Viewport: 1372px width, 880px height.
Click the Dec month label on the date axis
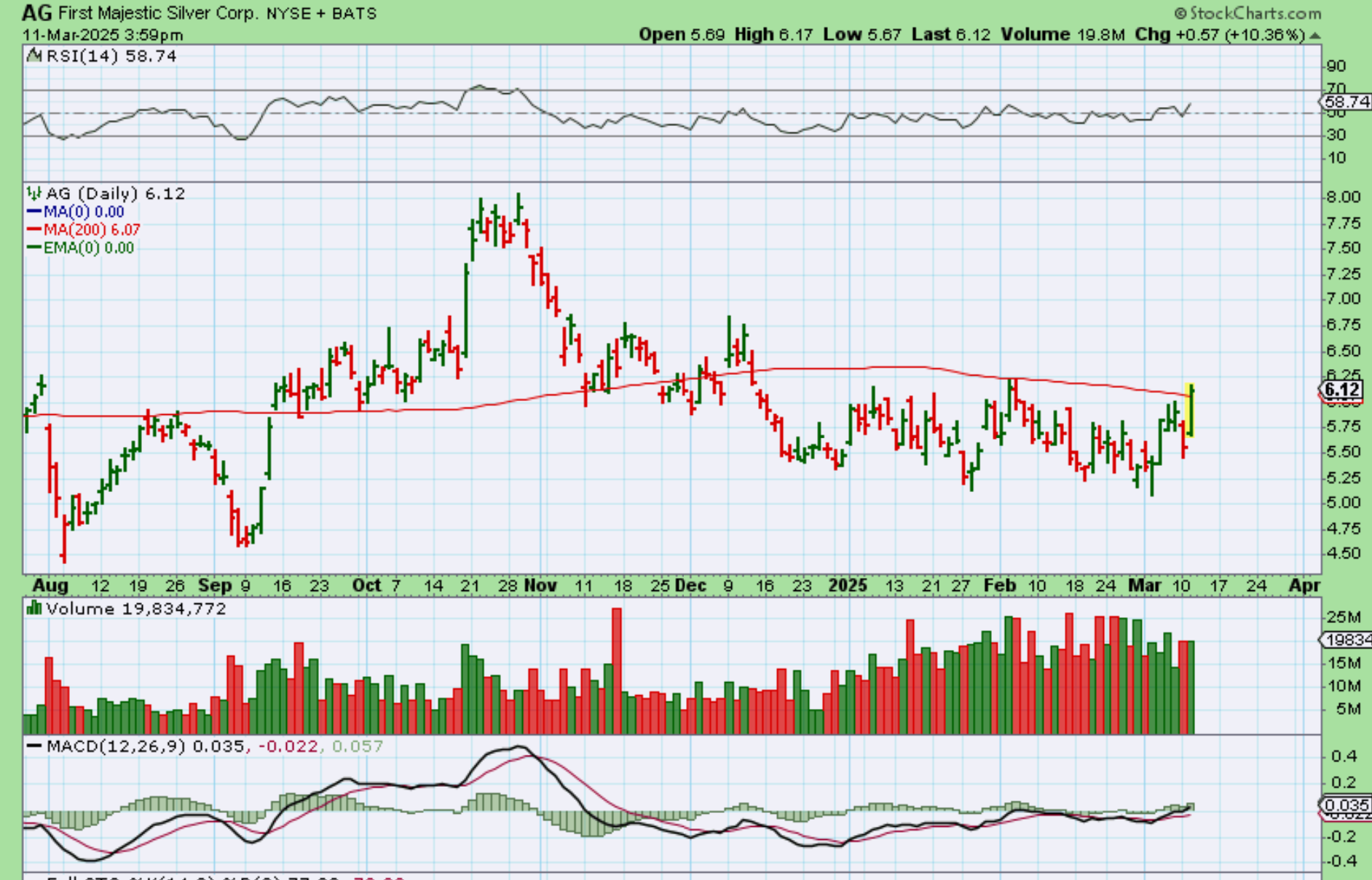click(x=690, y=585)
